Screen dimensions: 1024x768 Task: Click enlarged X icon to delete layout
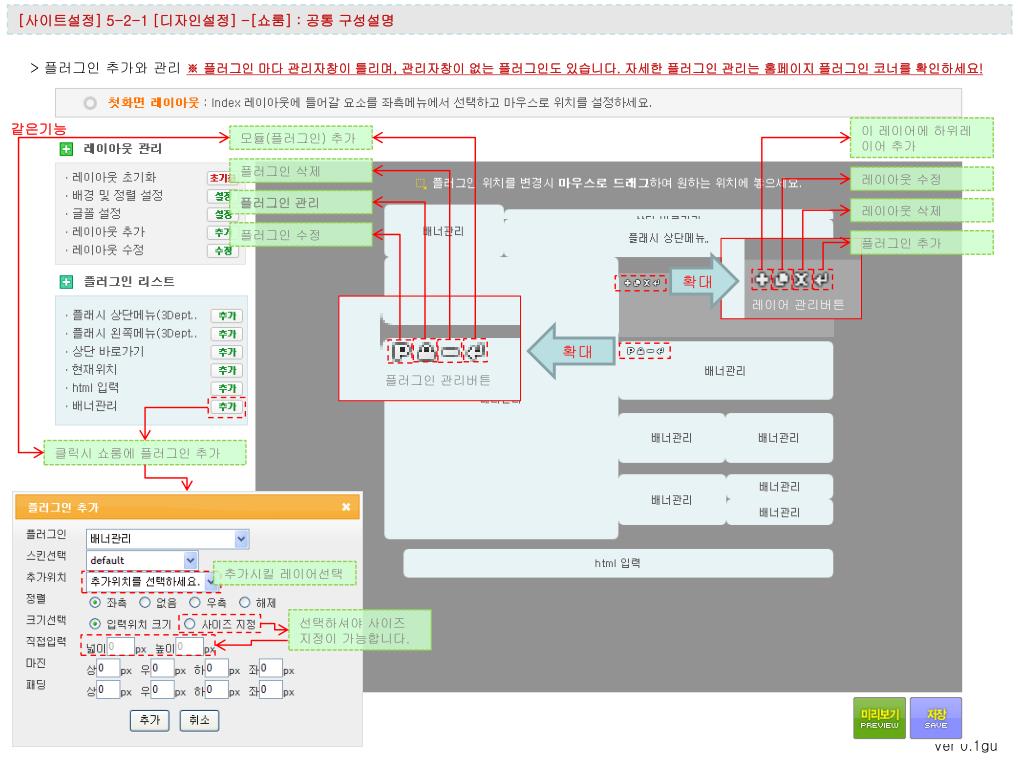pos(801,280)
